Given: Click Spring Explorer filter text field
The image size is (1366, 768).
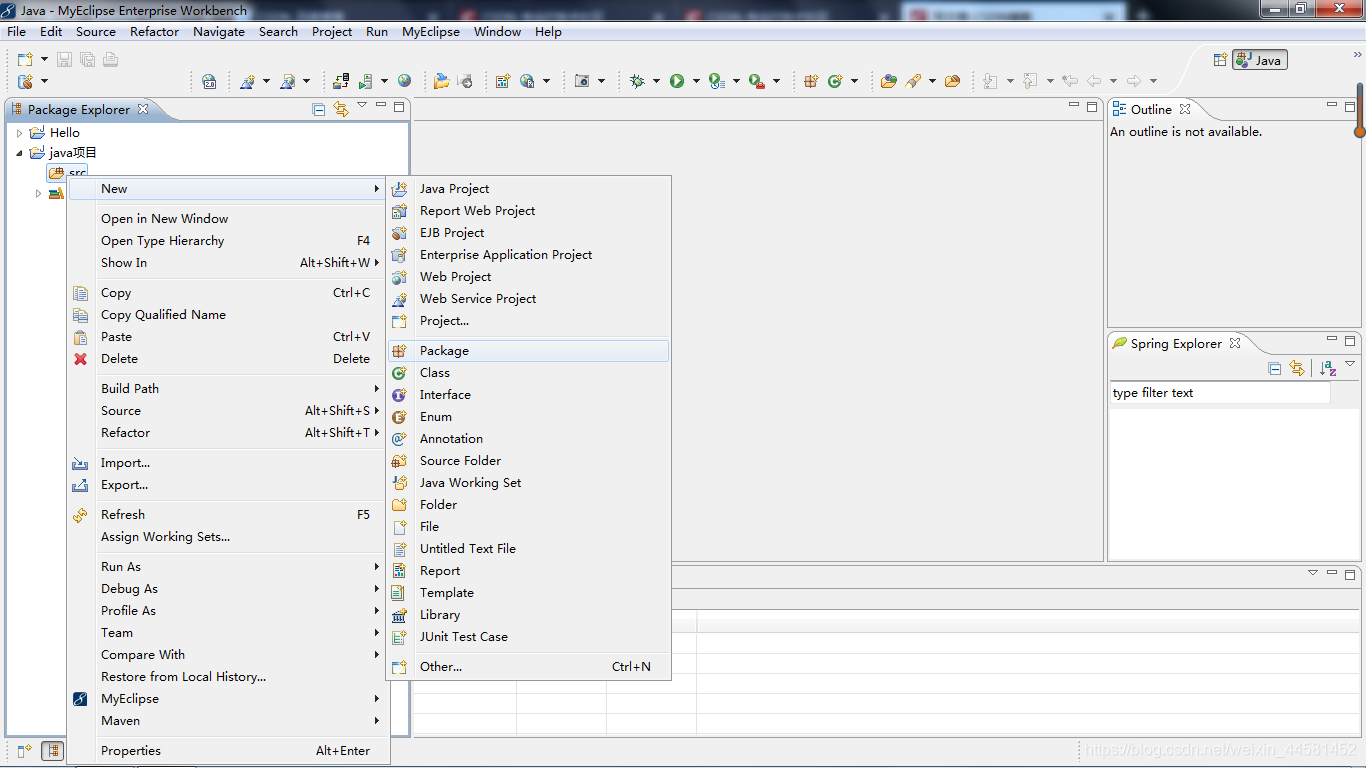Looking at the screenshot, I should tap(1219, 393).
